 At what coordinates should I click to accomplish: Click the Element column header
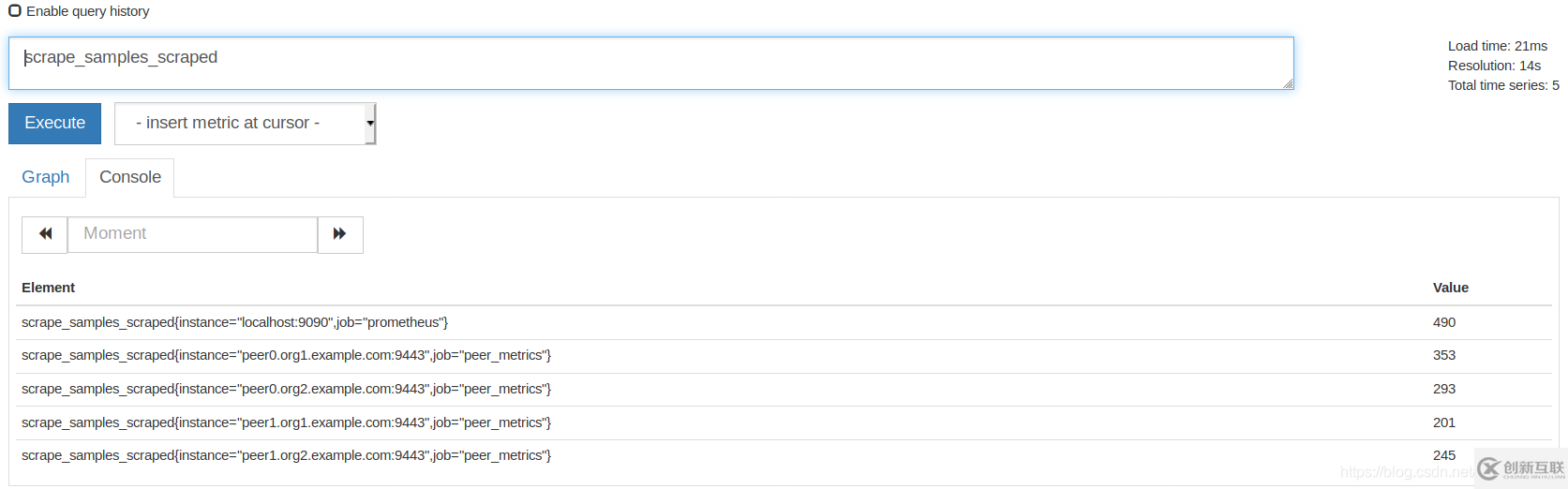point(49,288)
